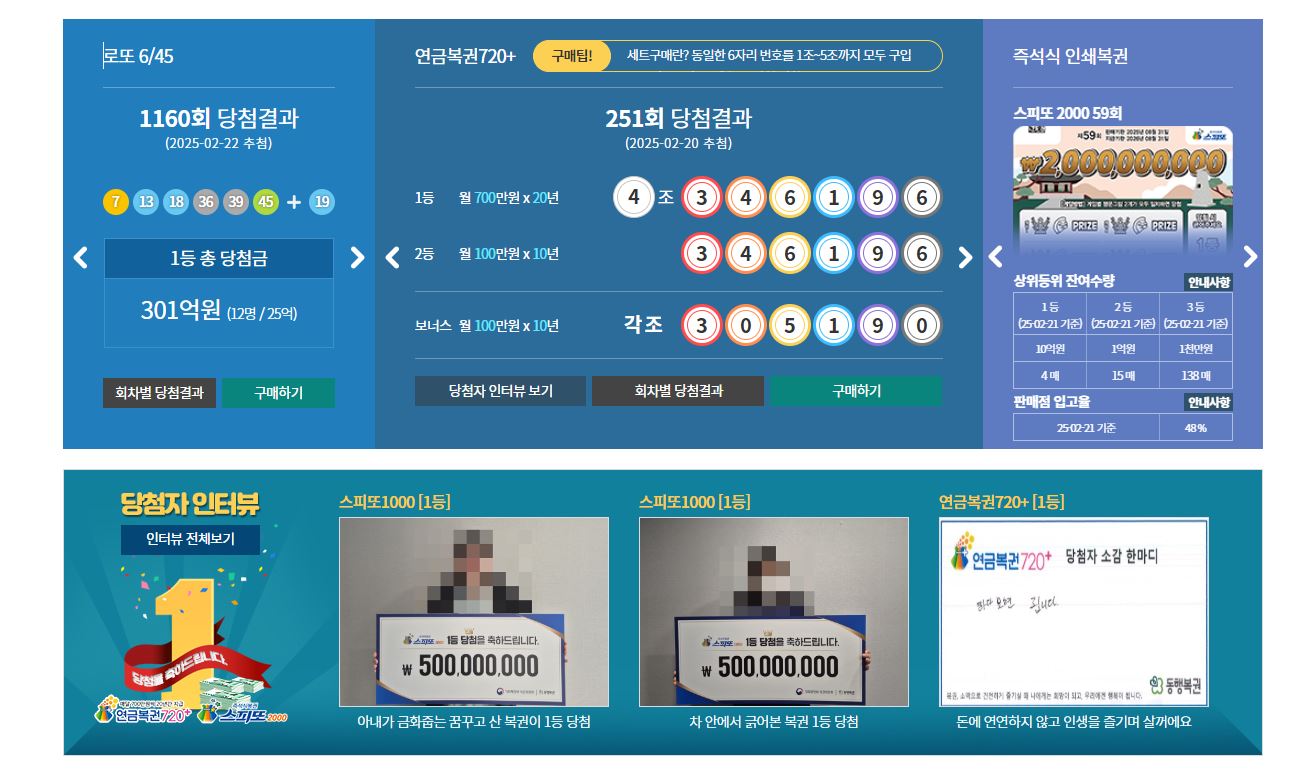Image resolution: width=1291 pixels, height=773 pixels.
Task: Click the 4조 group ball in 1등 row
Action: coord(633,197)
